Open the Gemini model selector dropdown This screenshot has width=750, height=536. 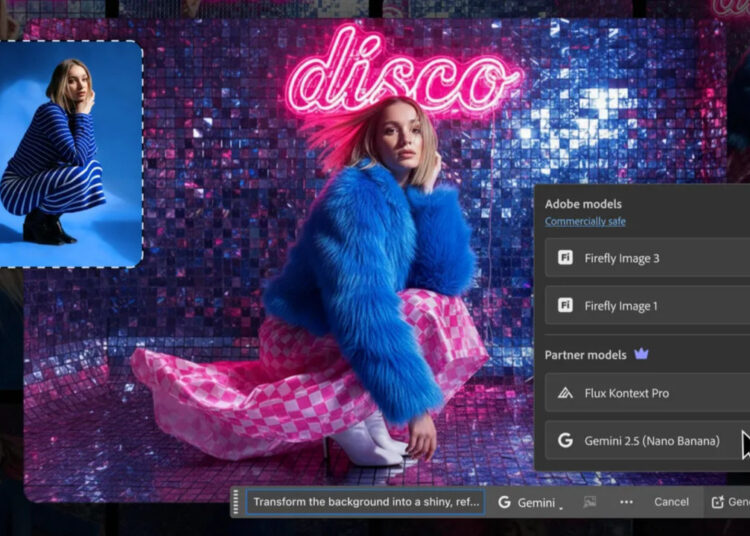point(530,502)
